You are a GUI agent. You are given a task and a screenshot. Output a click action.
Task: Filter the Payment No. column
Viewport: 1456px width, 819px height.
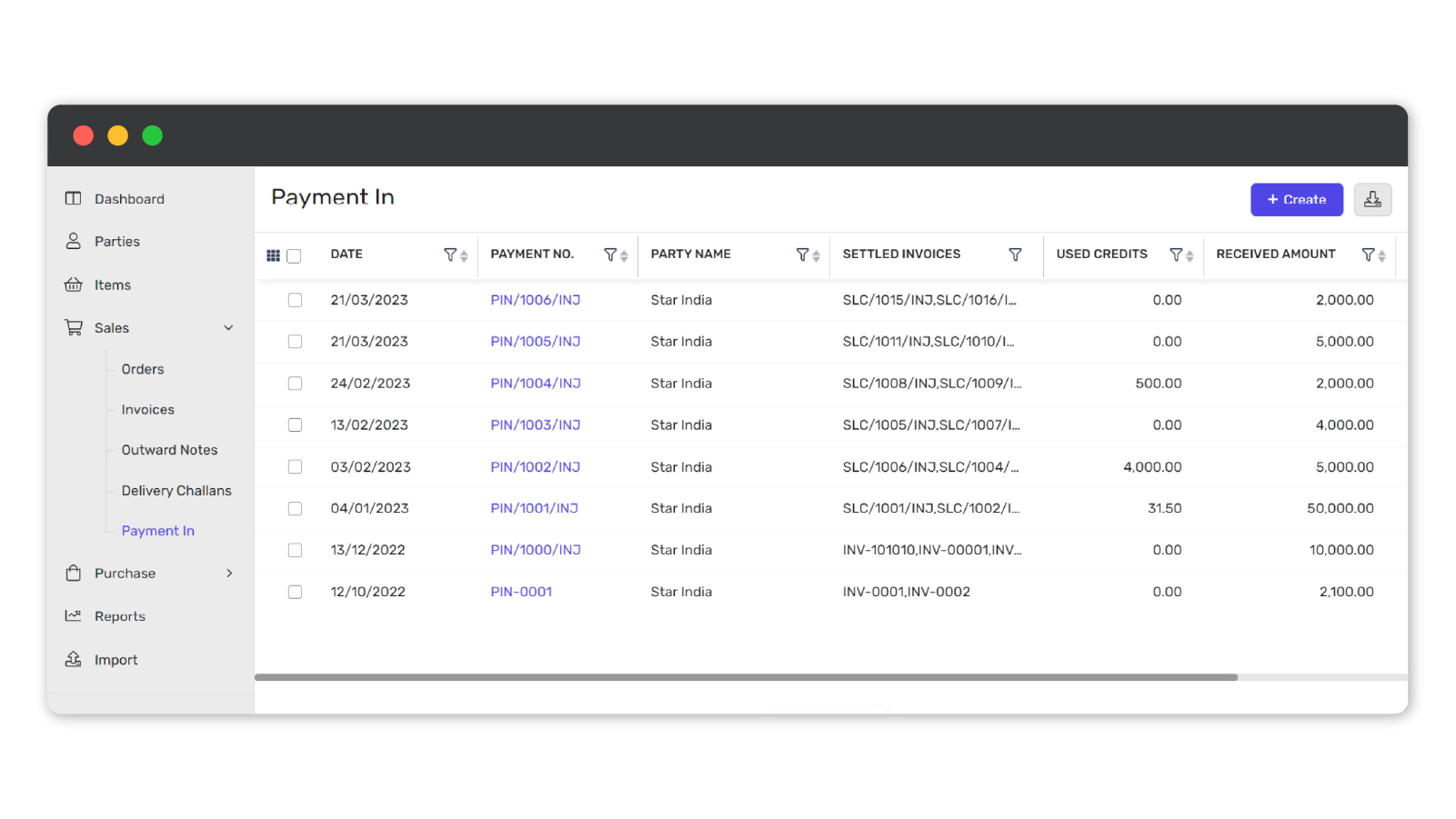(610, 255)
